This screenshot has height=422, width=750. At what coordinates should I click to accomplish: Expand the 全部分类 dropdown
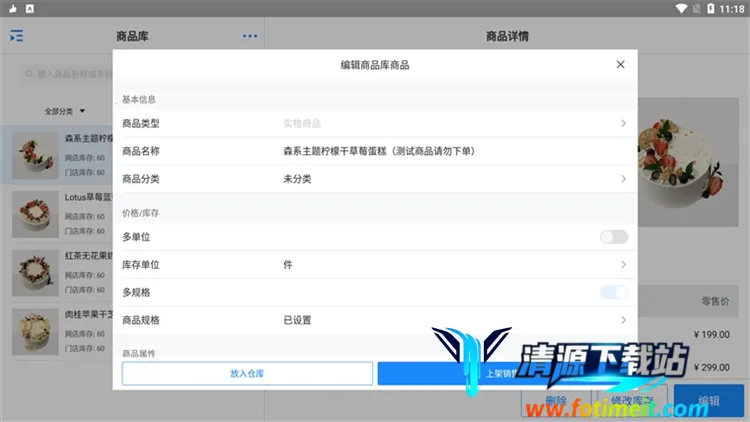(65, 111)
